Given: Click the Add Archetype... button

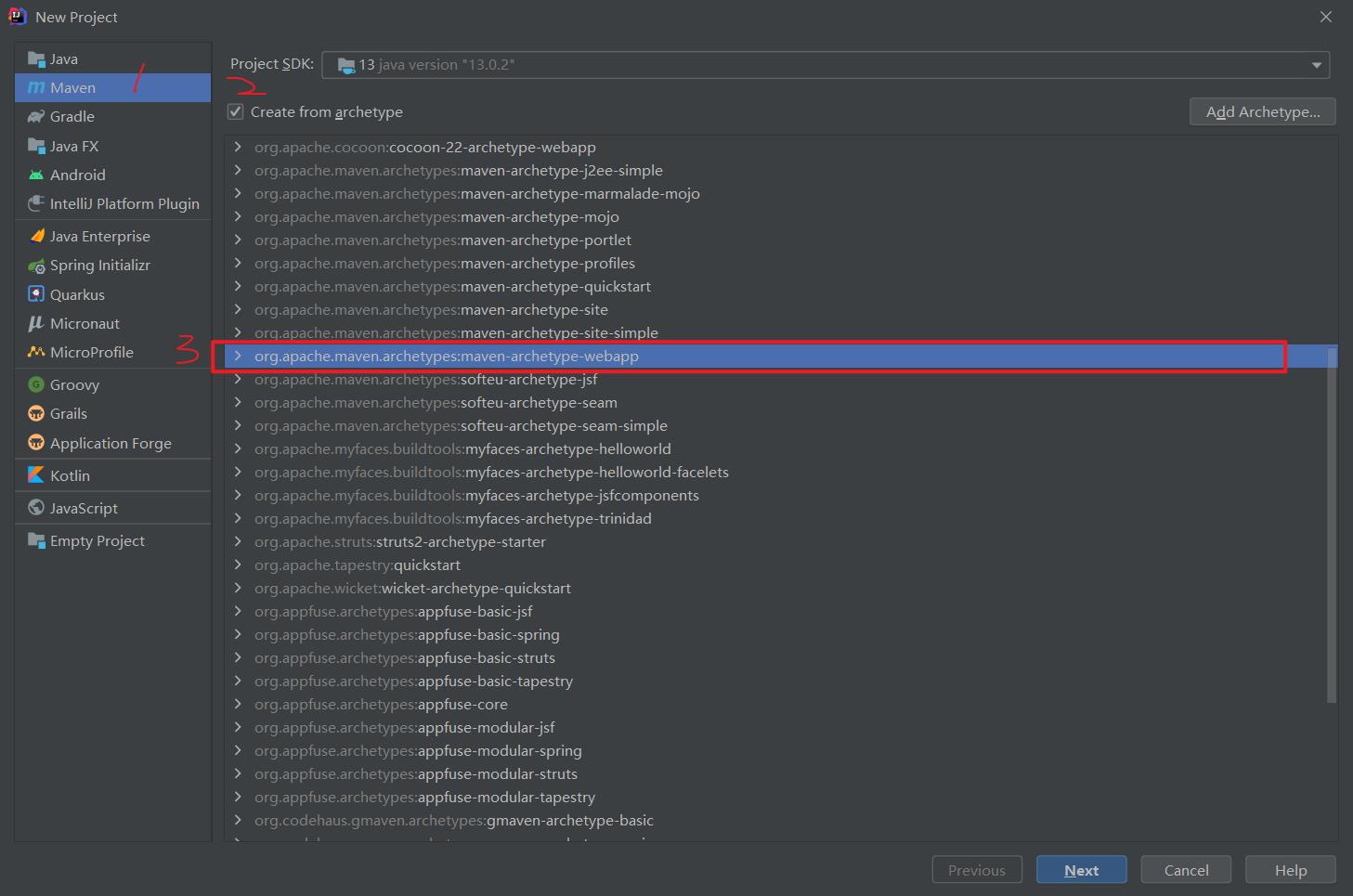Looking at the screenshot, I should pyautogui.click(x=1263, y=111).
